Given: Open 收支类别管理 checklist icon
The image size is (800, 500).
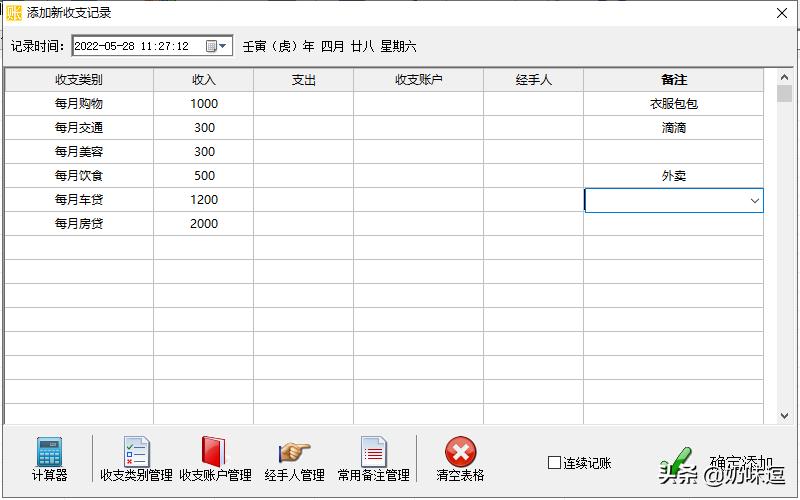Looking at the screenshot, I should tap(137, 452).
